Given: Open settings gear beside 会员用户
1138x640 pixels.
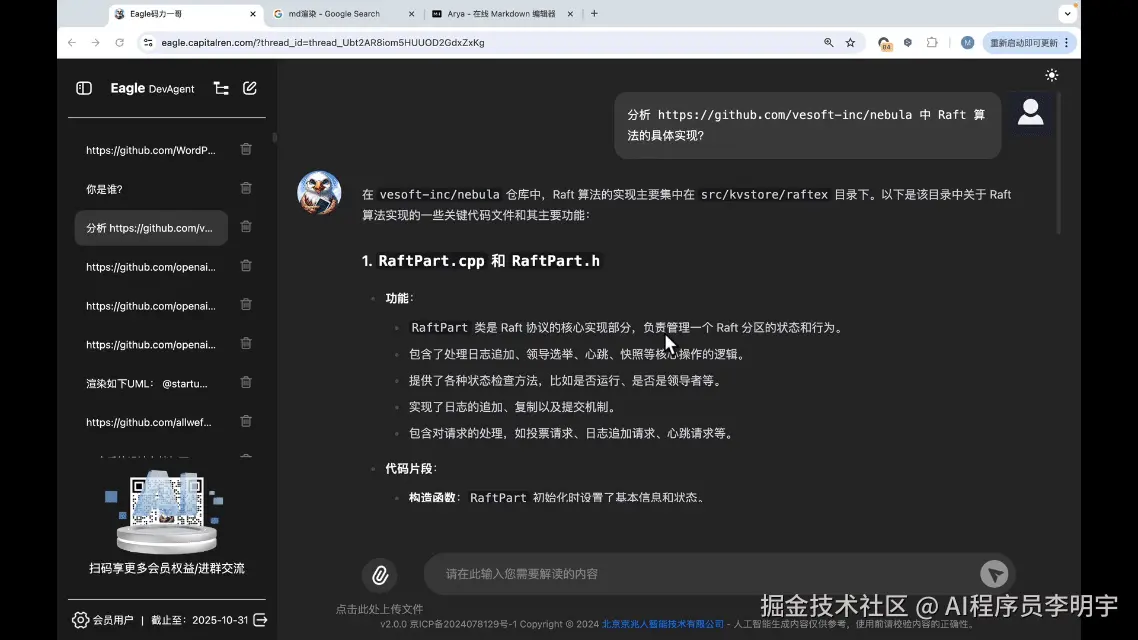Looking at the screenshot, I should pyautogui.click(x=80, y=620).
